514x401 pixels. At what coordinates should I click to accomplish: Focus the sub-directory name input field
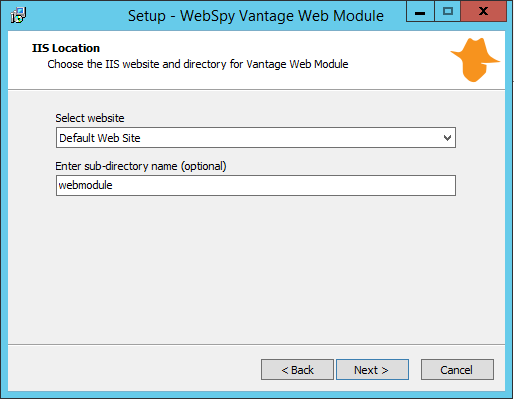pyautogui.click(x=256, y=185)
